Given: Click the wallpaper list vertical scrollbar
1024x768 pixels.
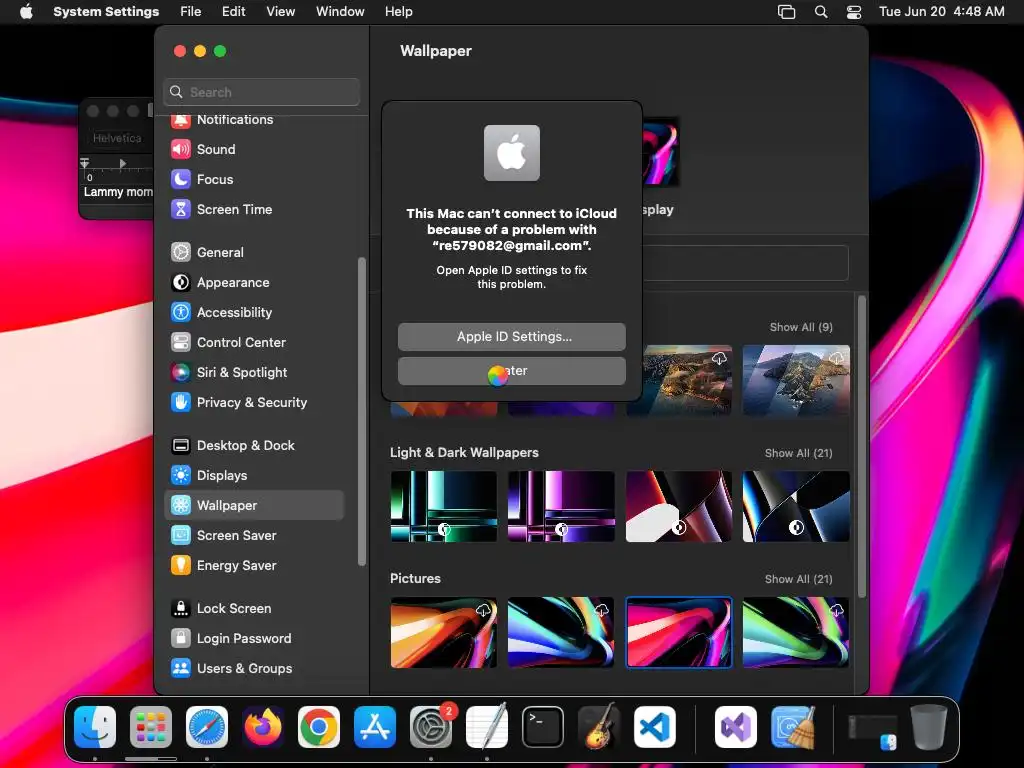Looking at the screenshot, I should [862, 446].
